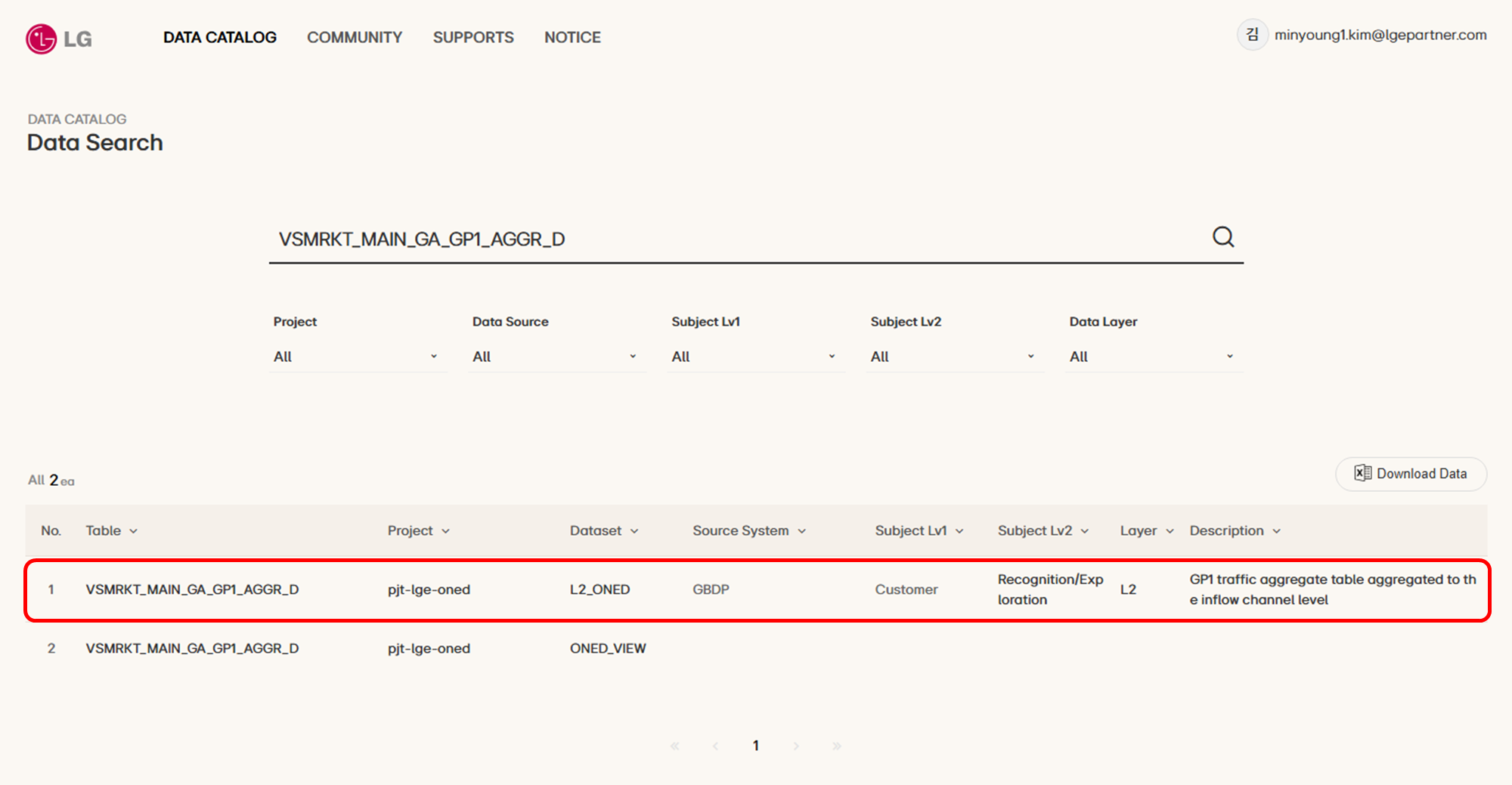Image resolution: width=1512 pixels, height=785 pixels.
Task: Jump to the first page arrow
Action: click(675, 746)
